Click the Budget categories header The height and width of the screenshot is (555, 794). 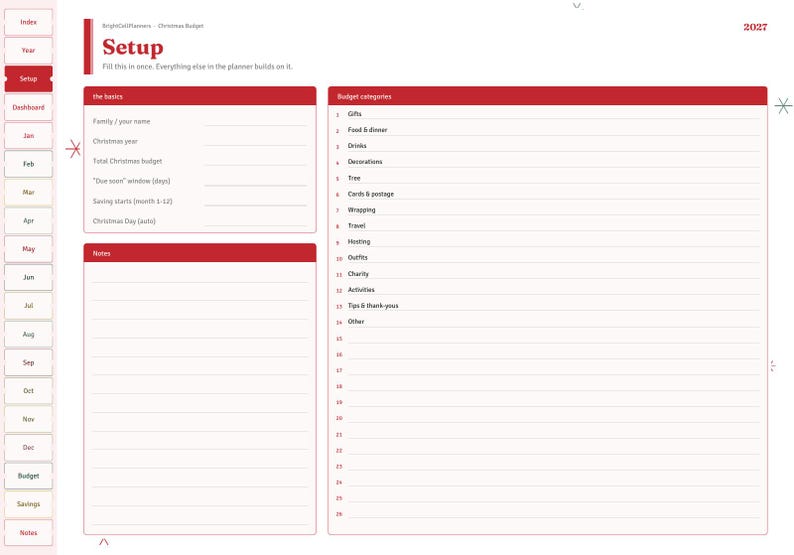(547, 96)
